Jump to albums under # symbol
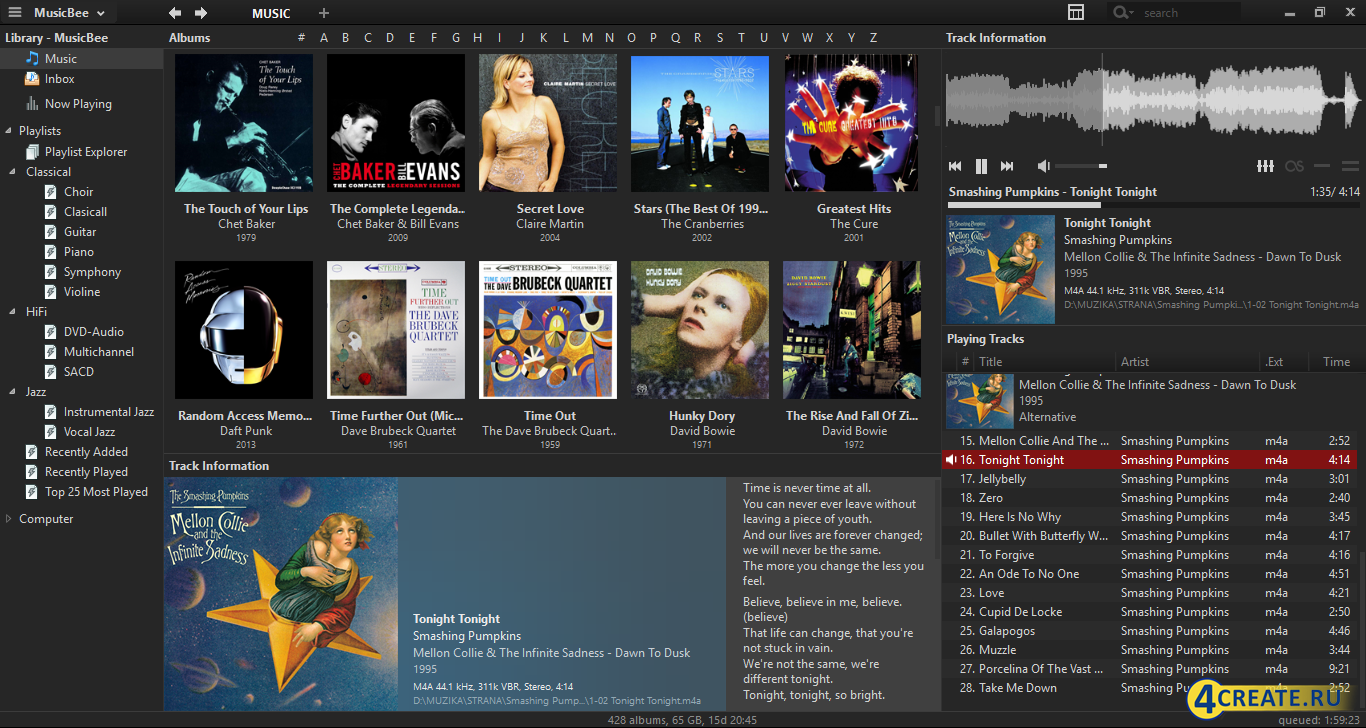This screenshot has height=728, width=1366. [x=301, y=38]
